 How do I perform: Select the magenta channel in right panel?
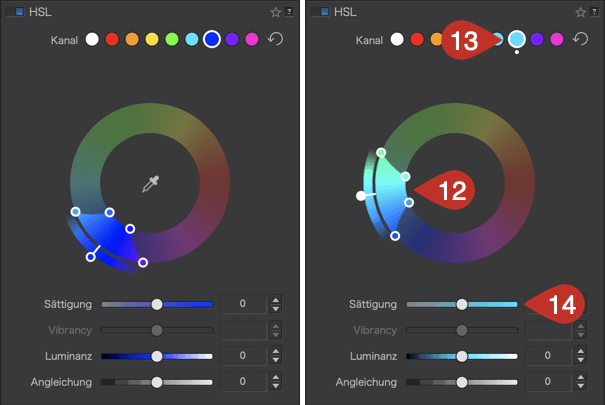click(x=557, y=39)
